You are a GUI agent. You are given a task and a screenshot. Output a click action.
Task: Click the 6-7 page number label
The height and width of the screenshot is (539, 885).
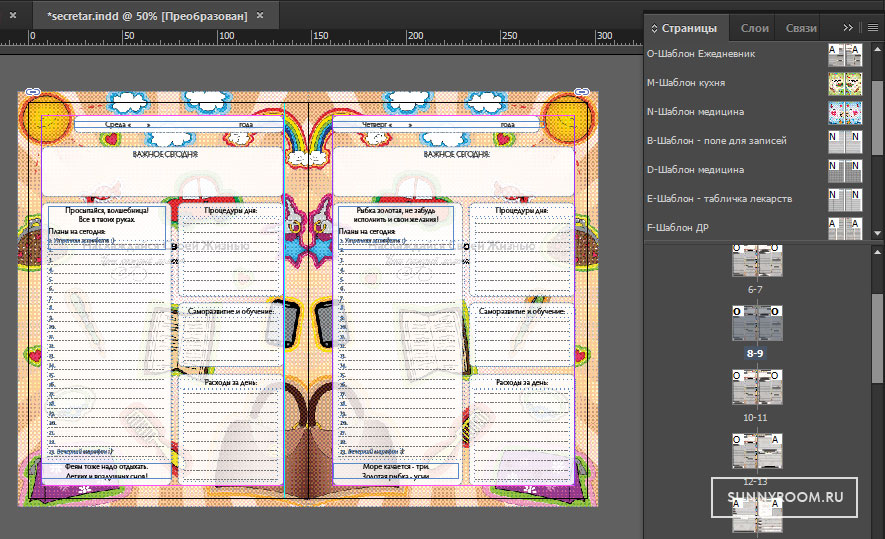coord(755,290)
